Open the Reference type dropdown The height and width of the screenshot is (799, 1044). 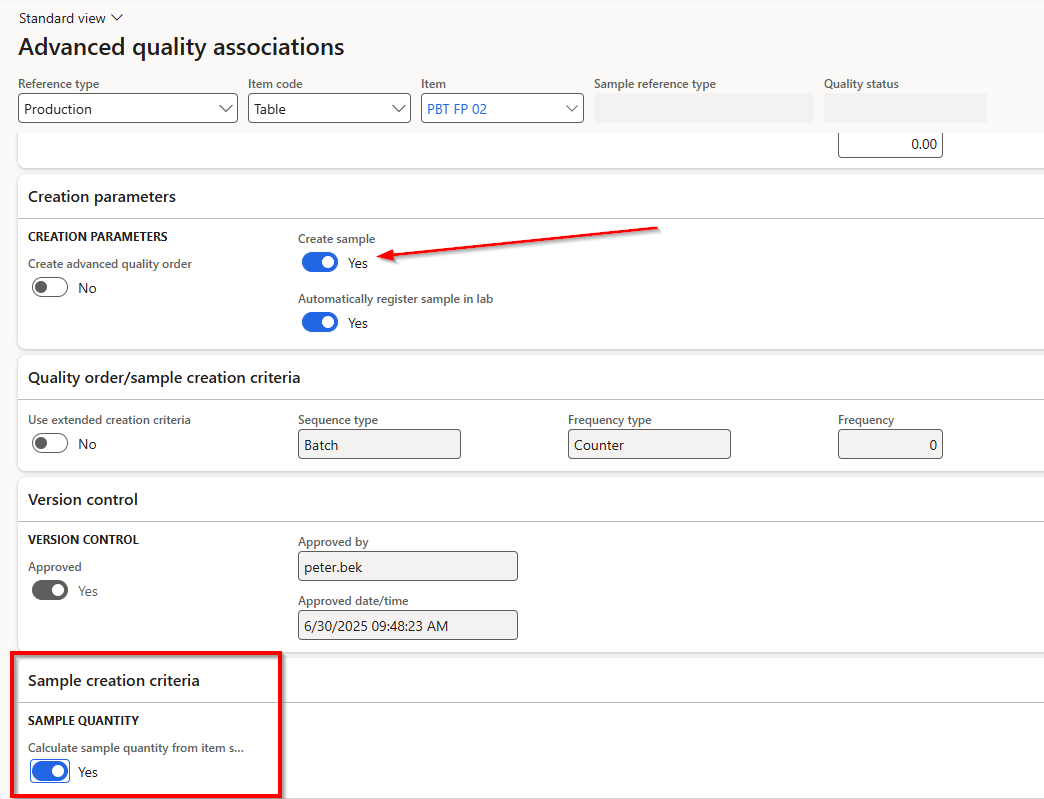[x=127, y=109]
